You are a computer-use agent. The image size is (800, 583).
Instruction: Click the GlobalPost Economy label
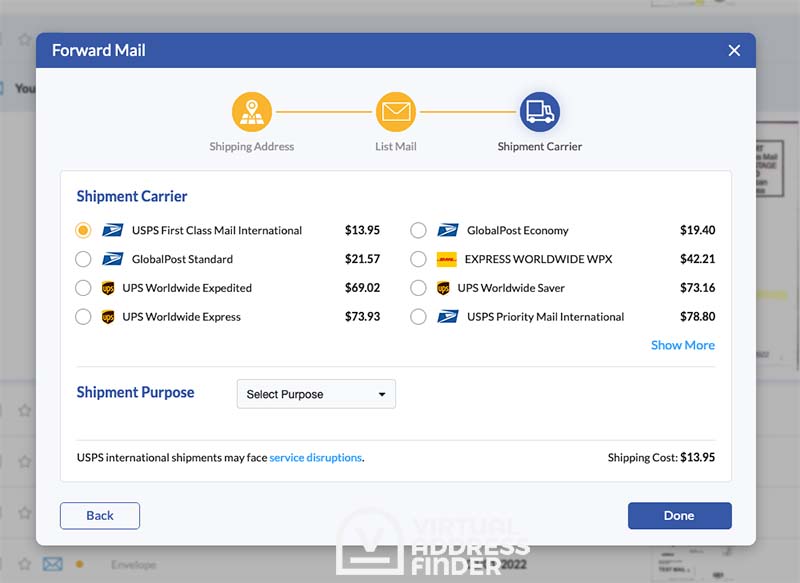pyautogui.click(x=518, y=231)
